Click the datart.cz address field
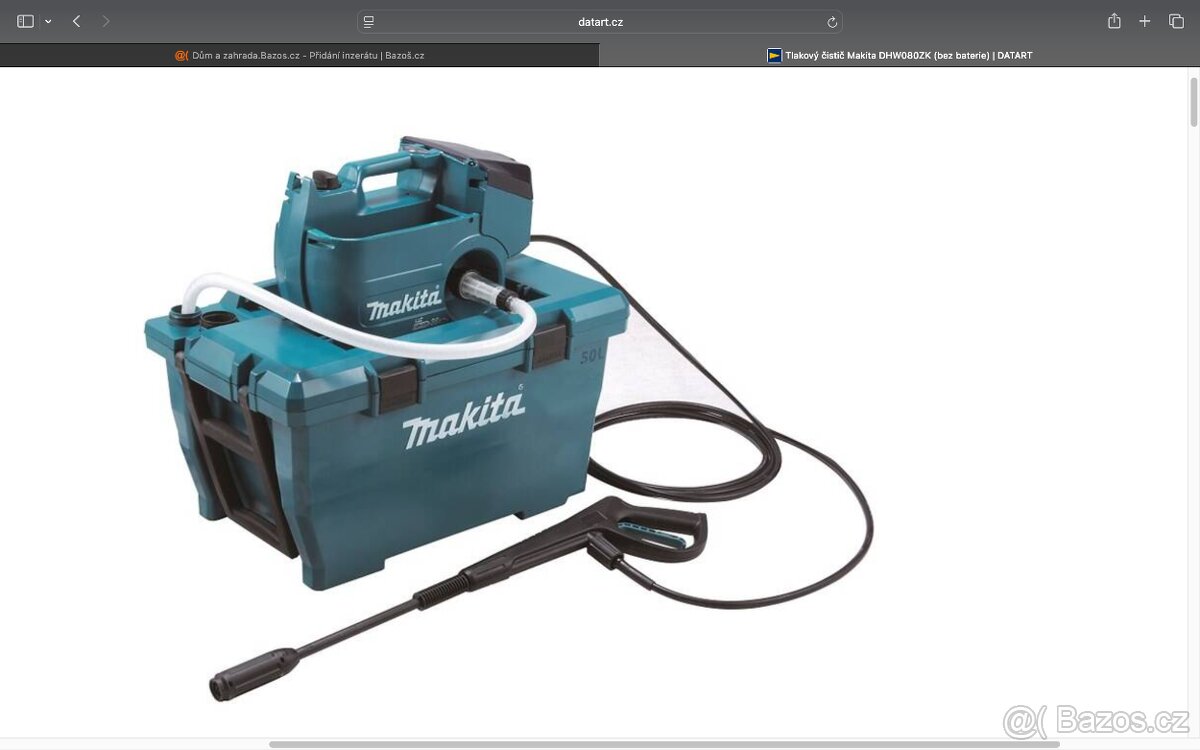 click(x=600, y=21)
